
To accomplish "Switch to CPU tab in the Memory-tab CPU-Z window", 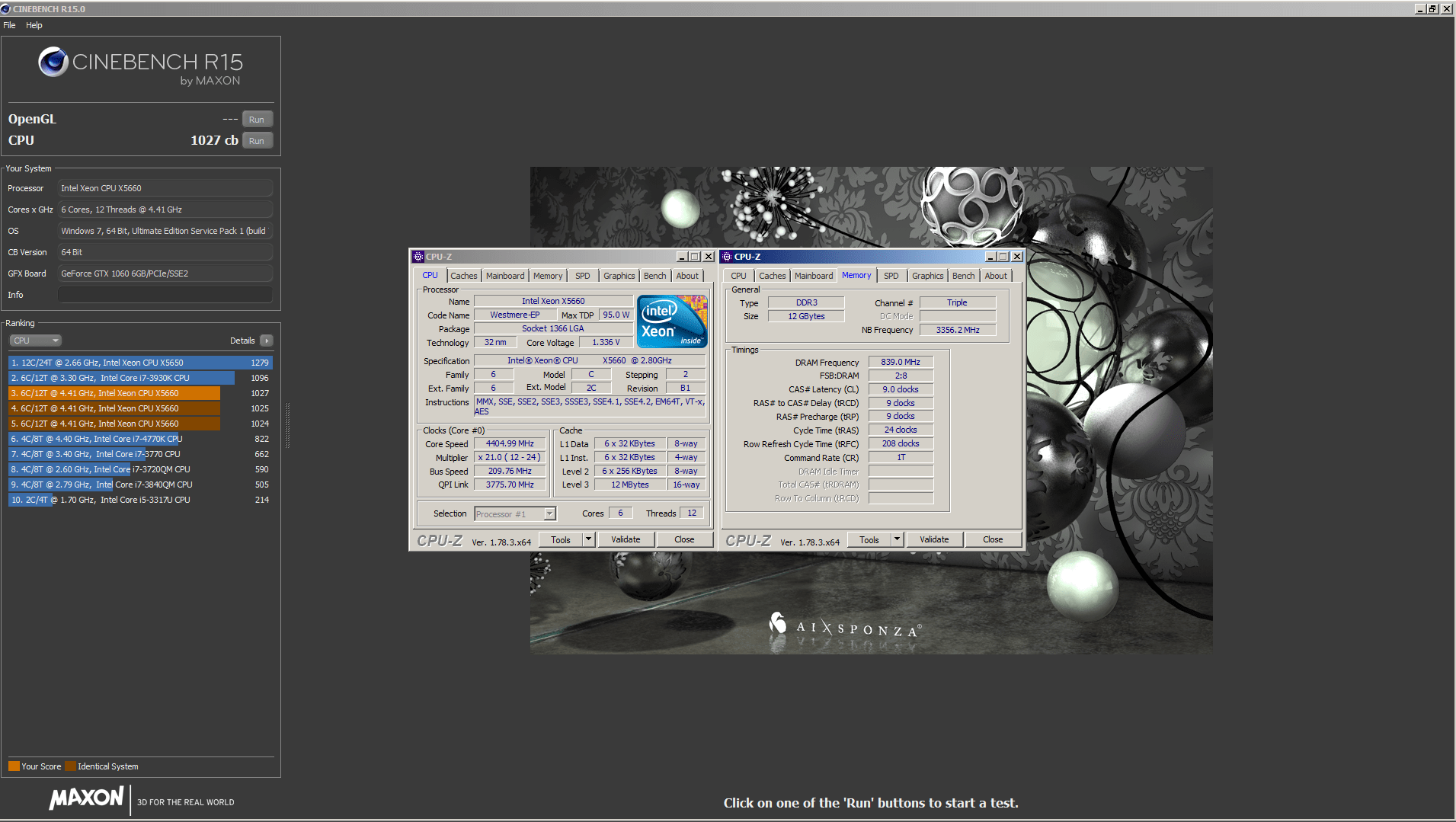I will tap(738, 276).
